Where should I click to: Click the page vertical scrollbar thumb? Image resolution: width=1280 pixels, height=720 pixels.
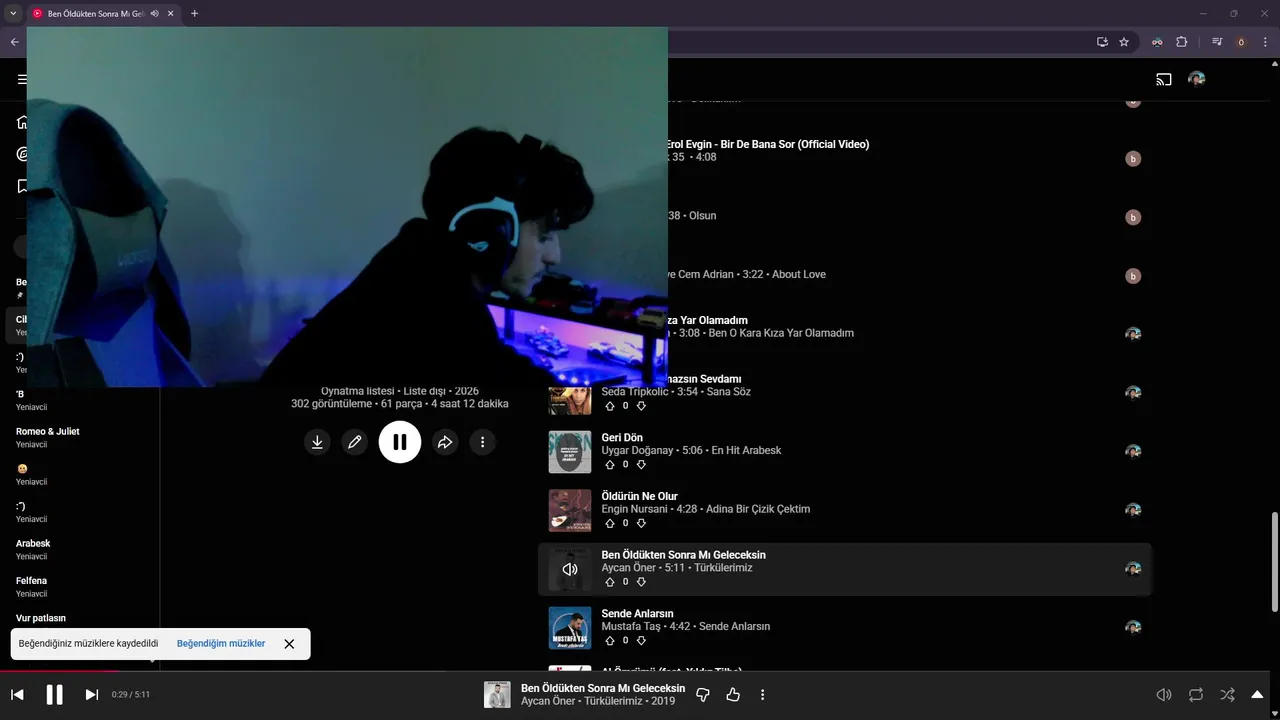[x=1274, y=560]
